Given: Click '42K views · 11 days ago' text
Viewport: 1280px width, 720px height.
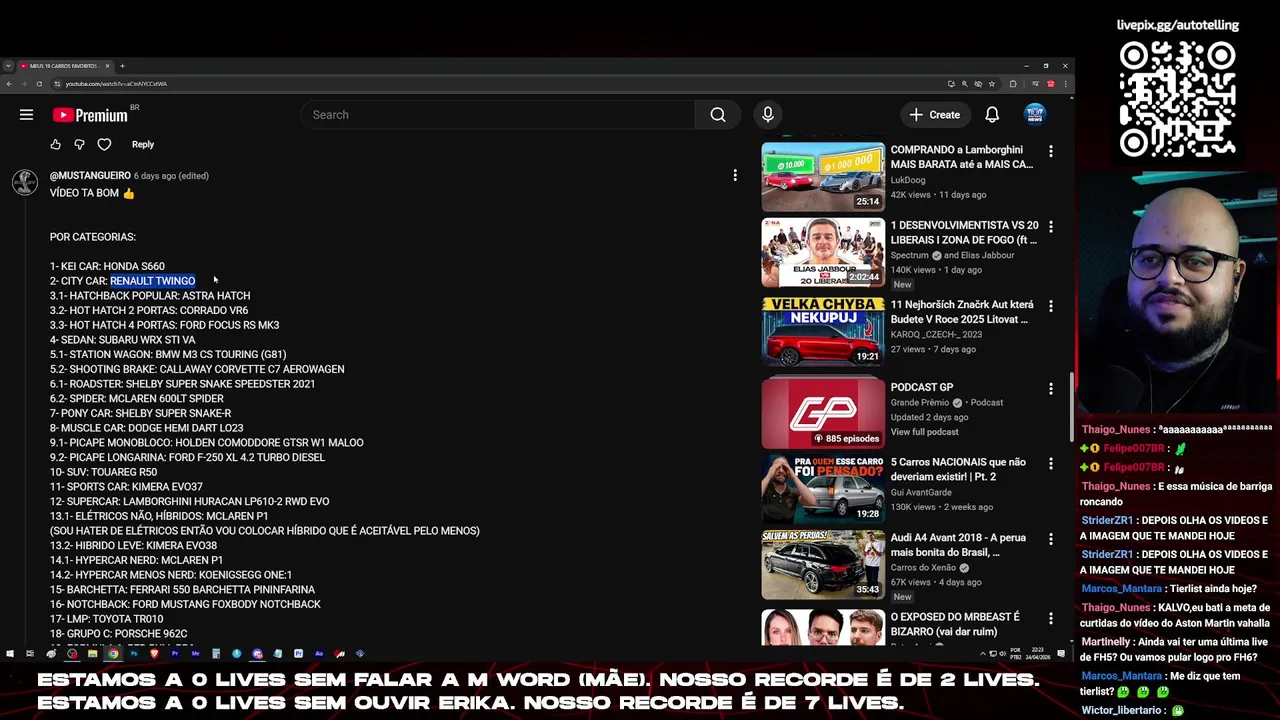Looking at the screenshot, I should [x=938, y=195].
